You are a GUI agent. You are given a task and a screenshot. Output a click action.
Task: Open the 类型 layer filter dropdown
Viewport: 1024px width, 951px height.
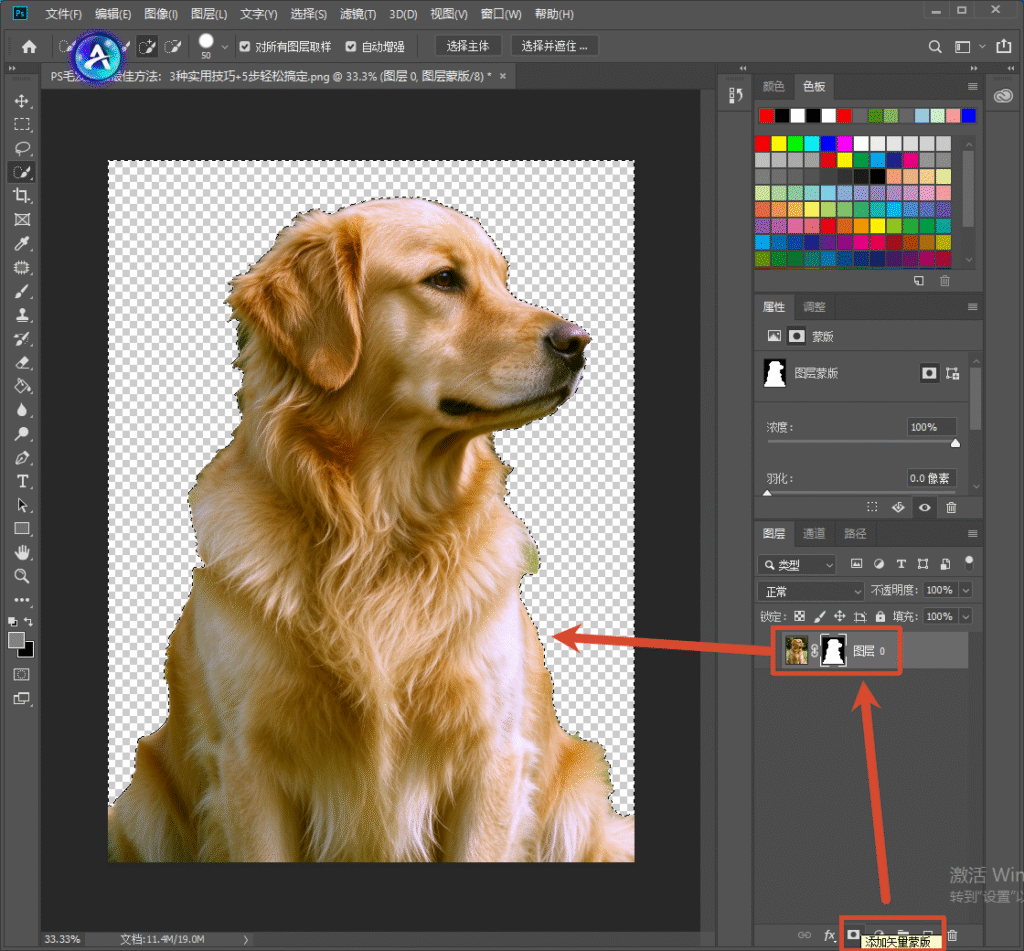point(797,564)
